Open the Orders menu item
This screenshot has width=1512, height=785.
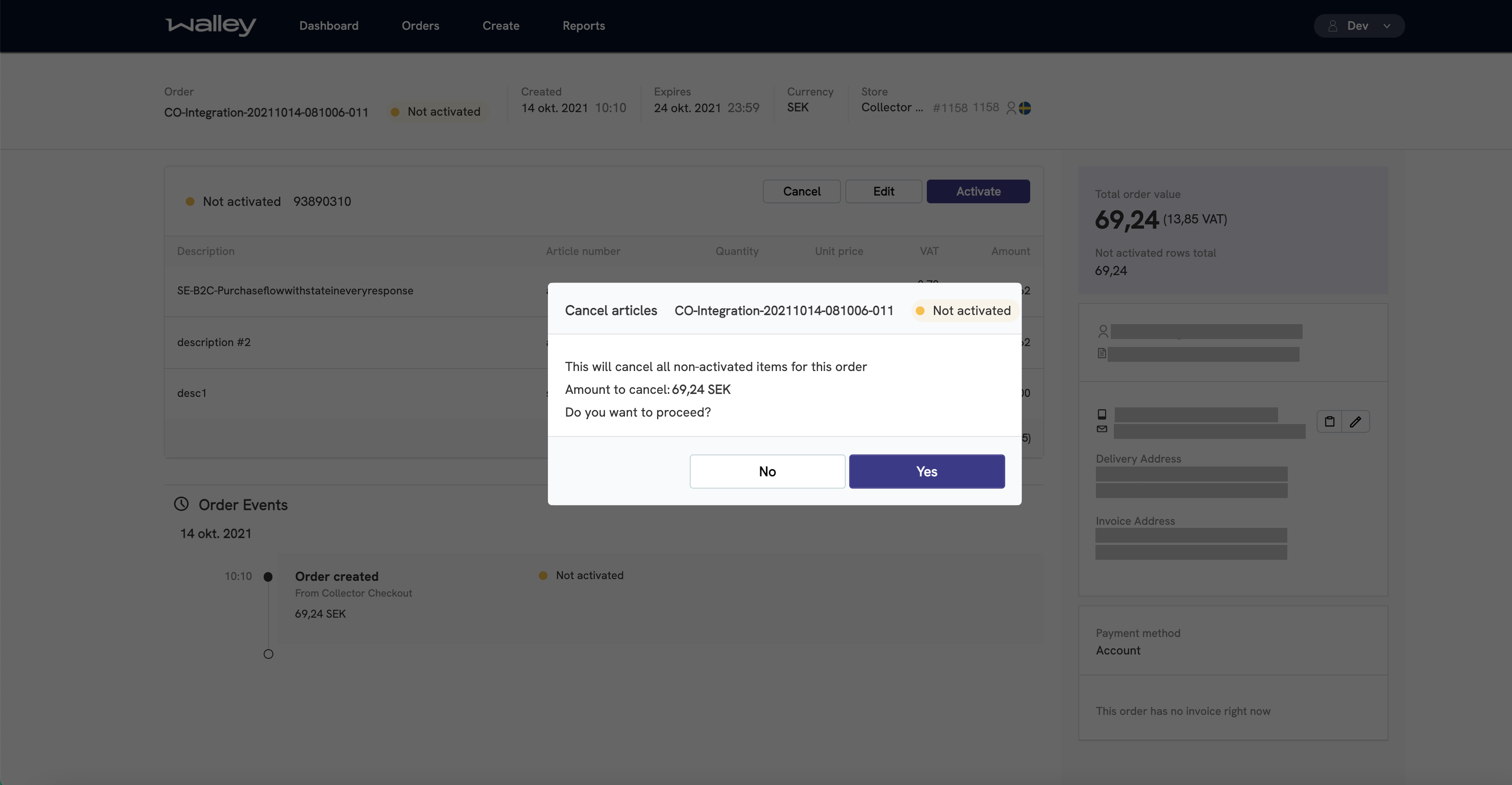click(420, 26)
